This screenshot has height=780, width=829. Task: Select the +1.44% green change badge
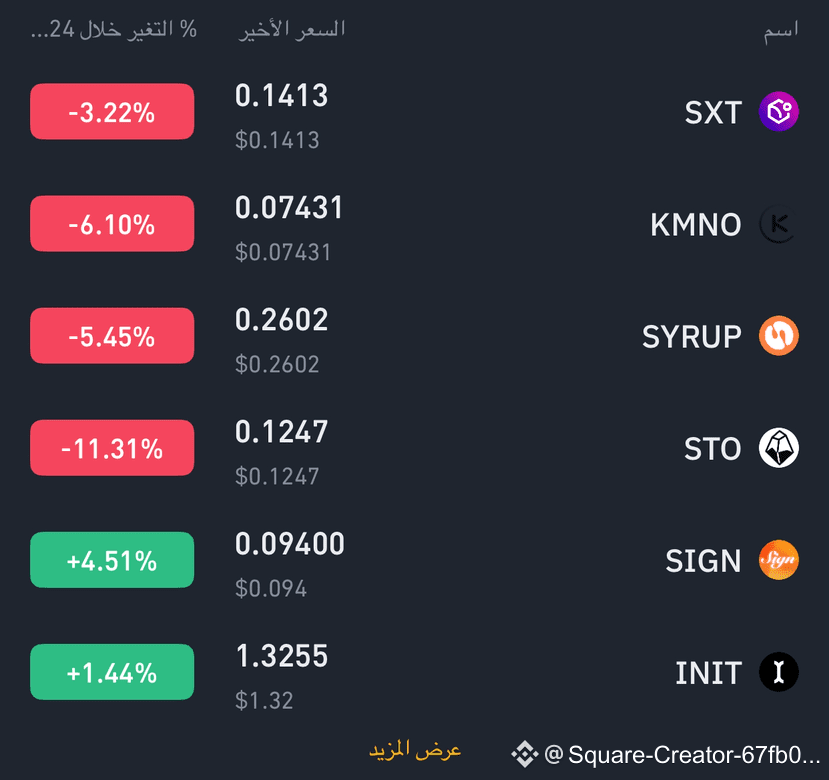pyautogui.click(x=112, y=672)
